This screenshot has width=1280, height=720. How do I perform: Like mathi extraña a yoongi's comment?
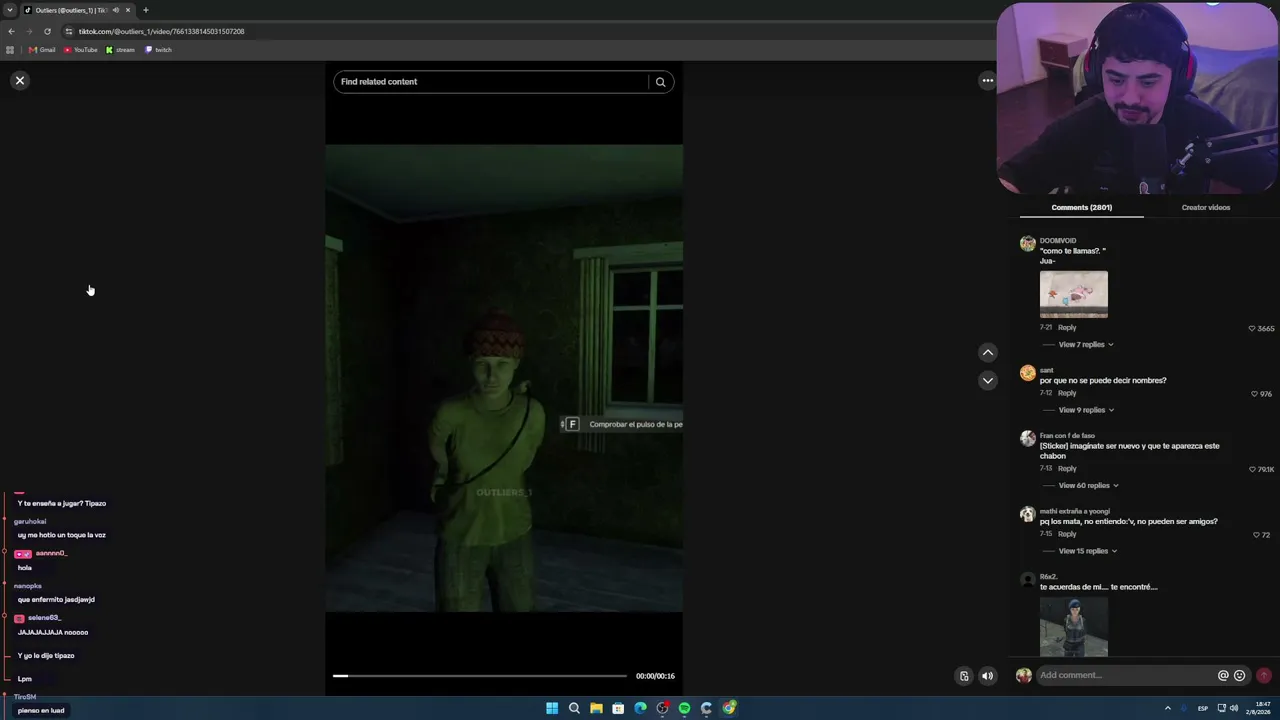(1256, 535)
